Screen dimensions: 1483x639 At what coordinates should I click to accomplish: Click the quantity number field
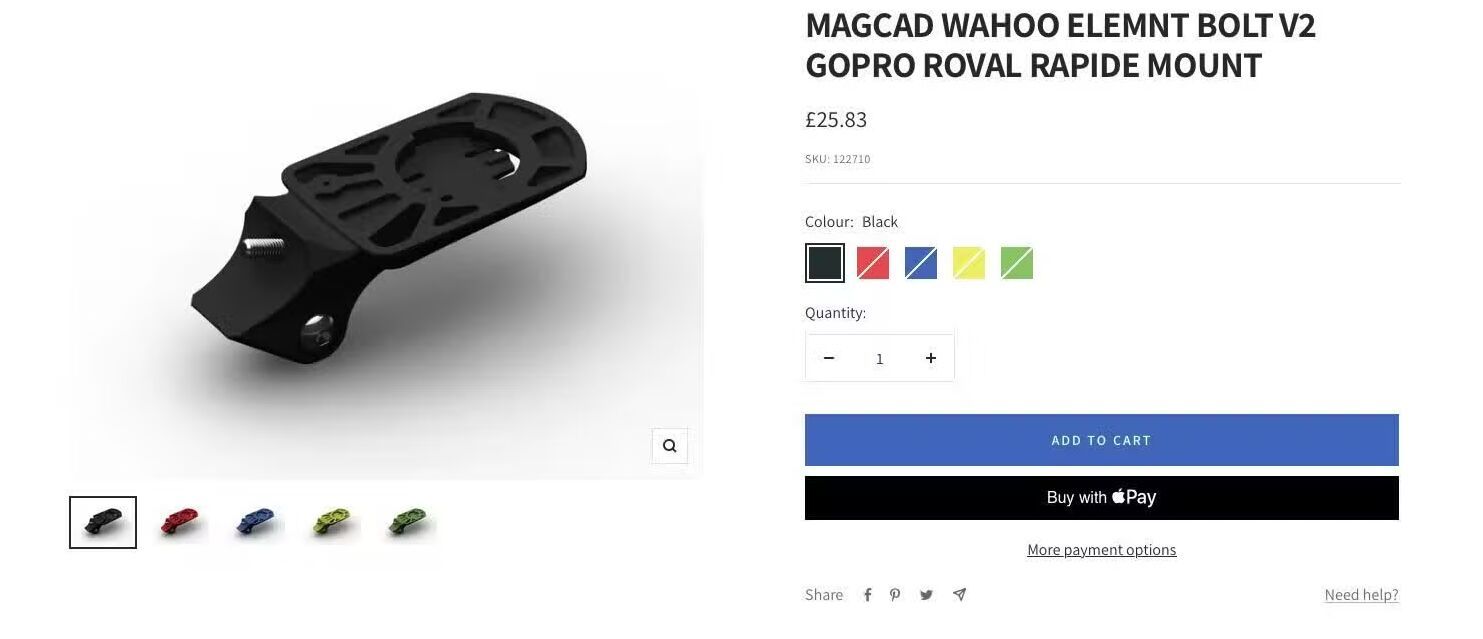880,358
